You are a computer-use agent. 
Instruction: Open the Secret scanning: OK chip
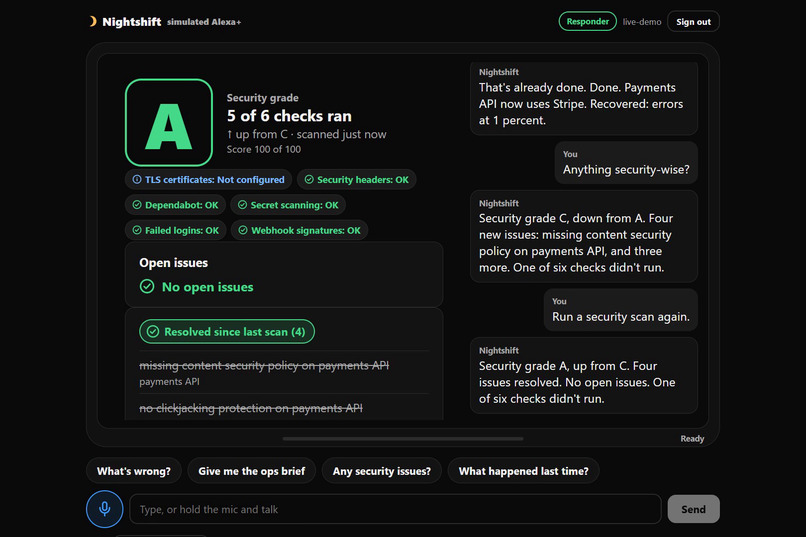288,205
